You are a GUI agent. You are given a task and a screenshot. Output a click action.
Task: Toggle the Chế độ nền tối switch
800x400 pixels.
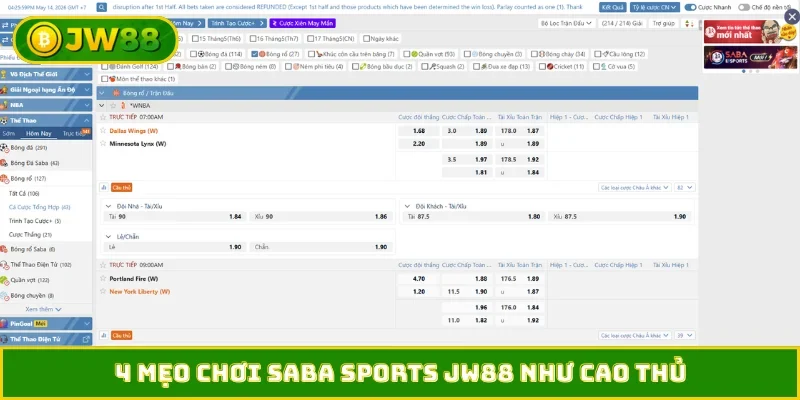pyautogui.click(x=743, y=7)
